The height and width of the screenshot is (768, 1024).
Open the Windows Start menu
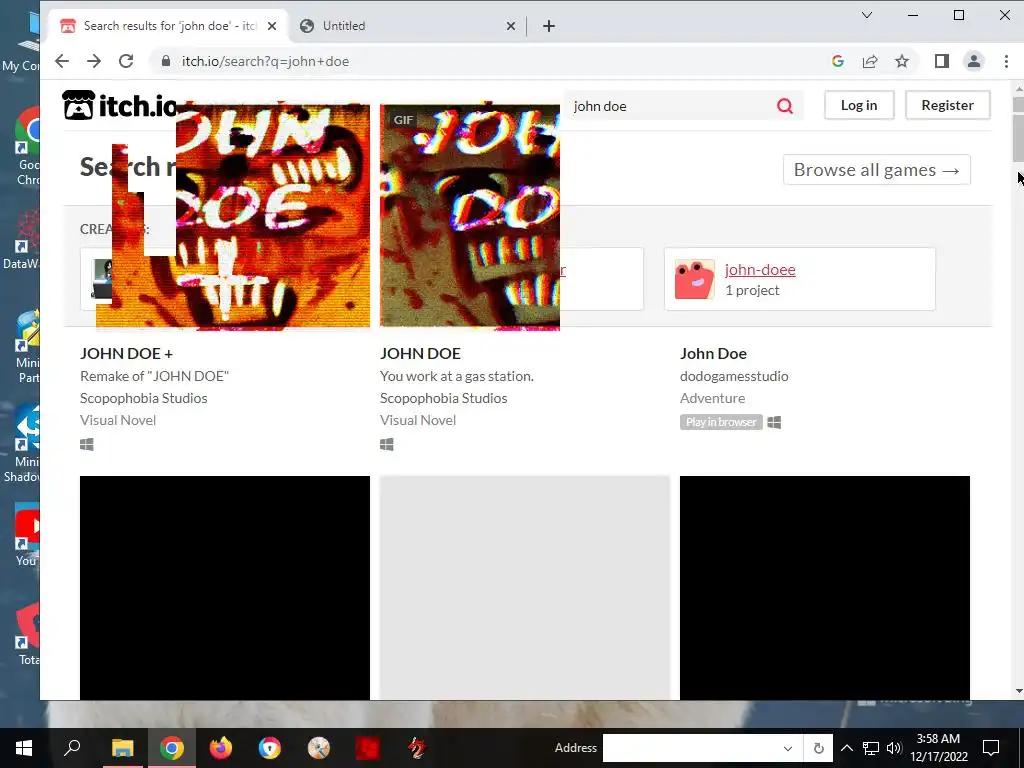[x=24, y=748]
